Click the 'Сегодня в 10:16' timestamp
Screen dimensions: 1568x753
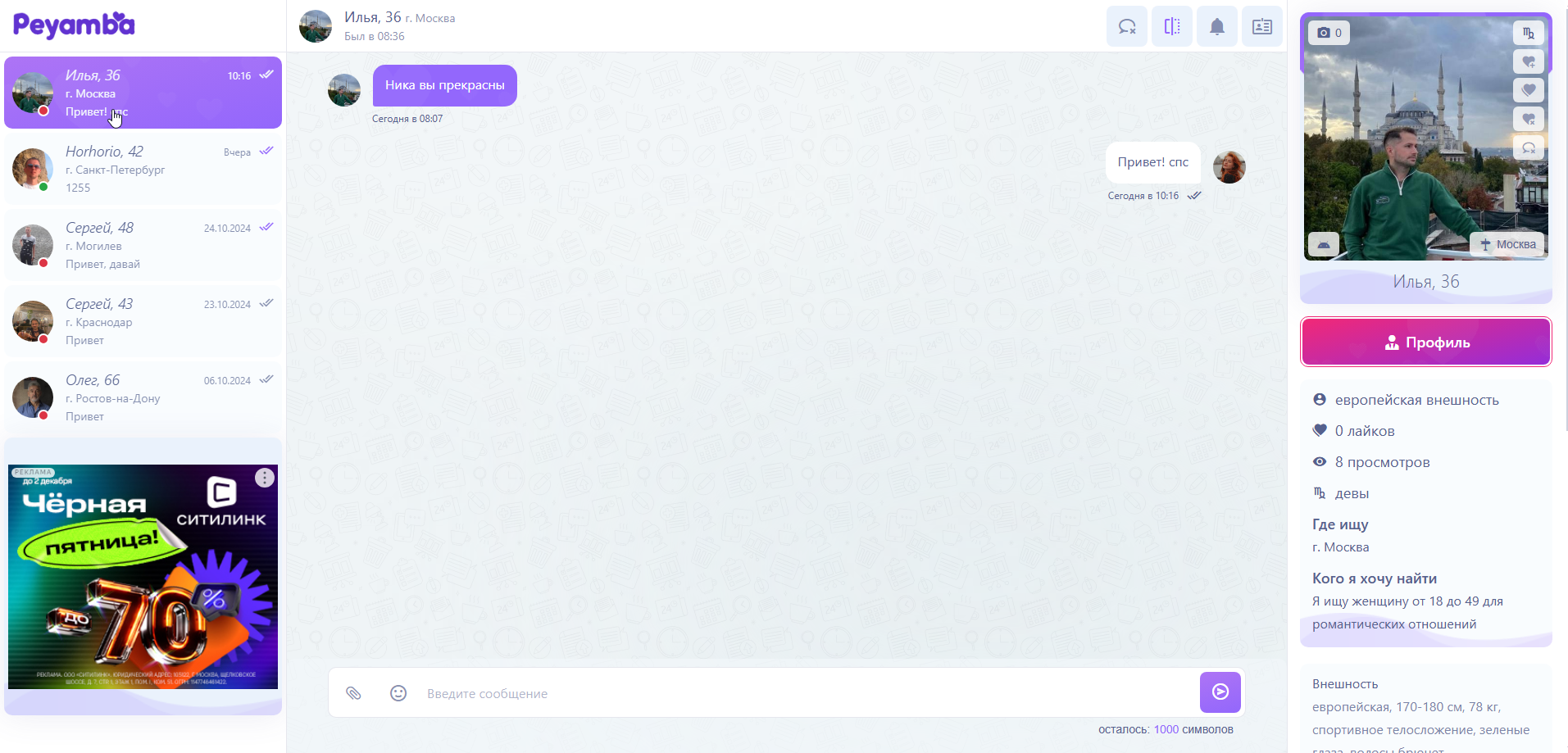1143,196
